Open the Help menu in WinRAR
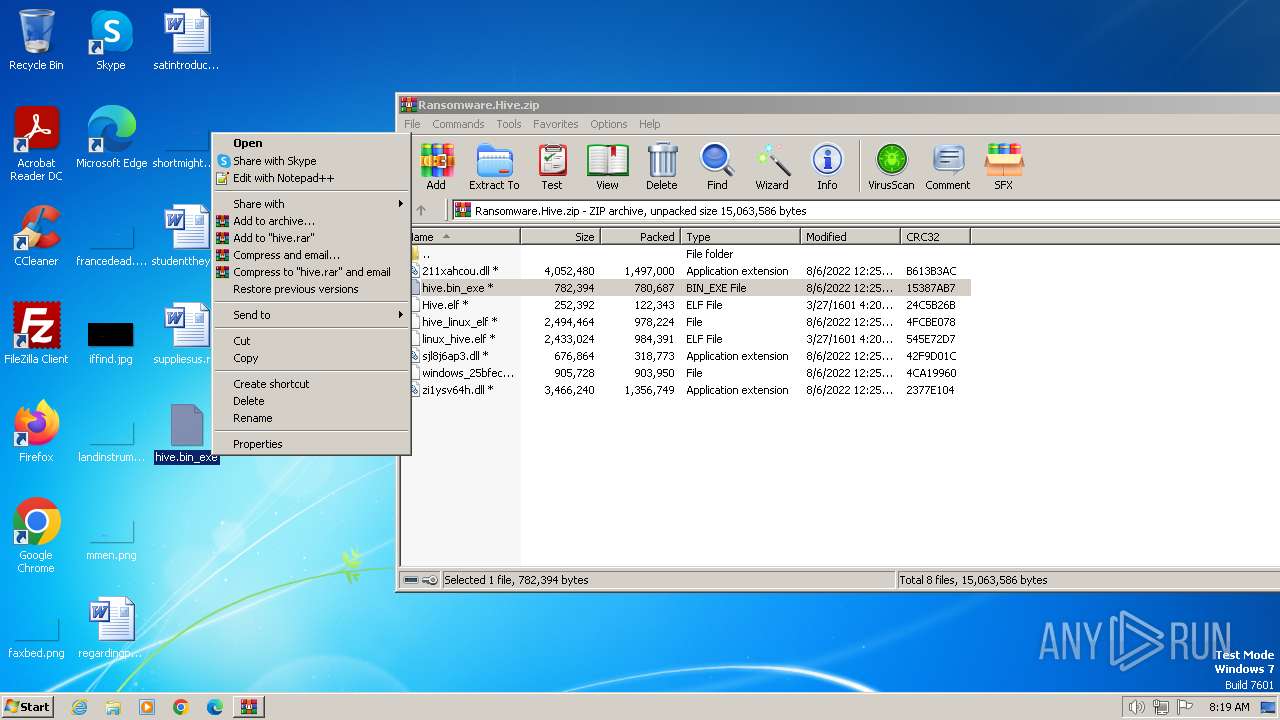The image size is (1280, 720). pyautogui.click(x=650, y=124)
